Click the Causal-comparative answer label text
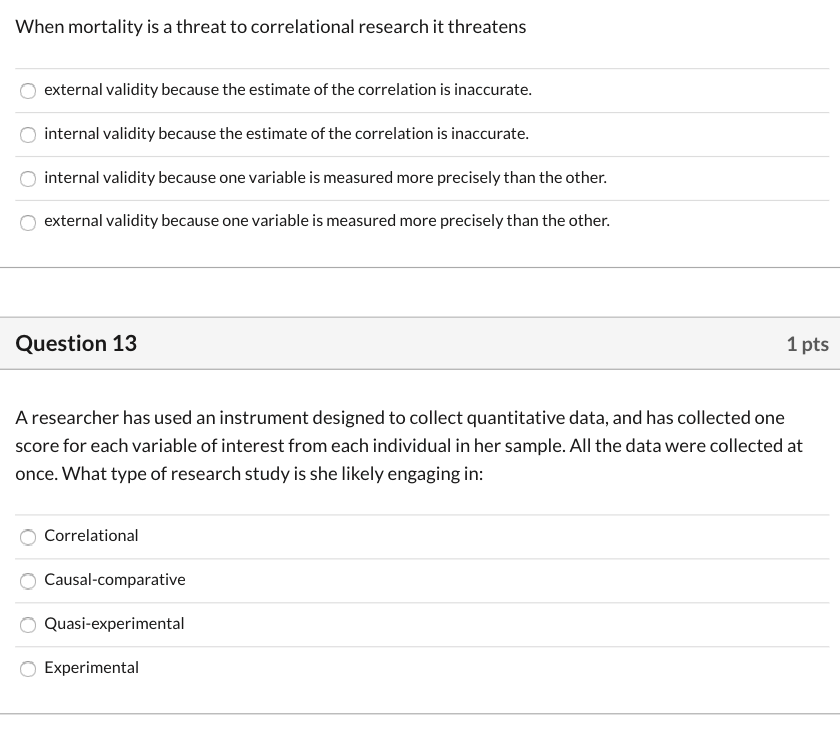The width and height of the screenshot is (840, 733). click(114, 579)
